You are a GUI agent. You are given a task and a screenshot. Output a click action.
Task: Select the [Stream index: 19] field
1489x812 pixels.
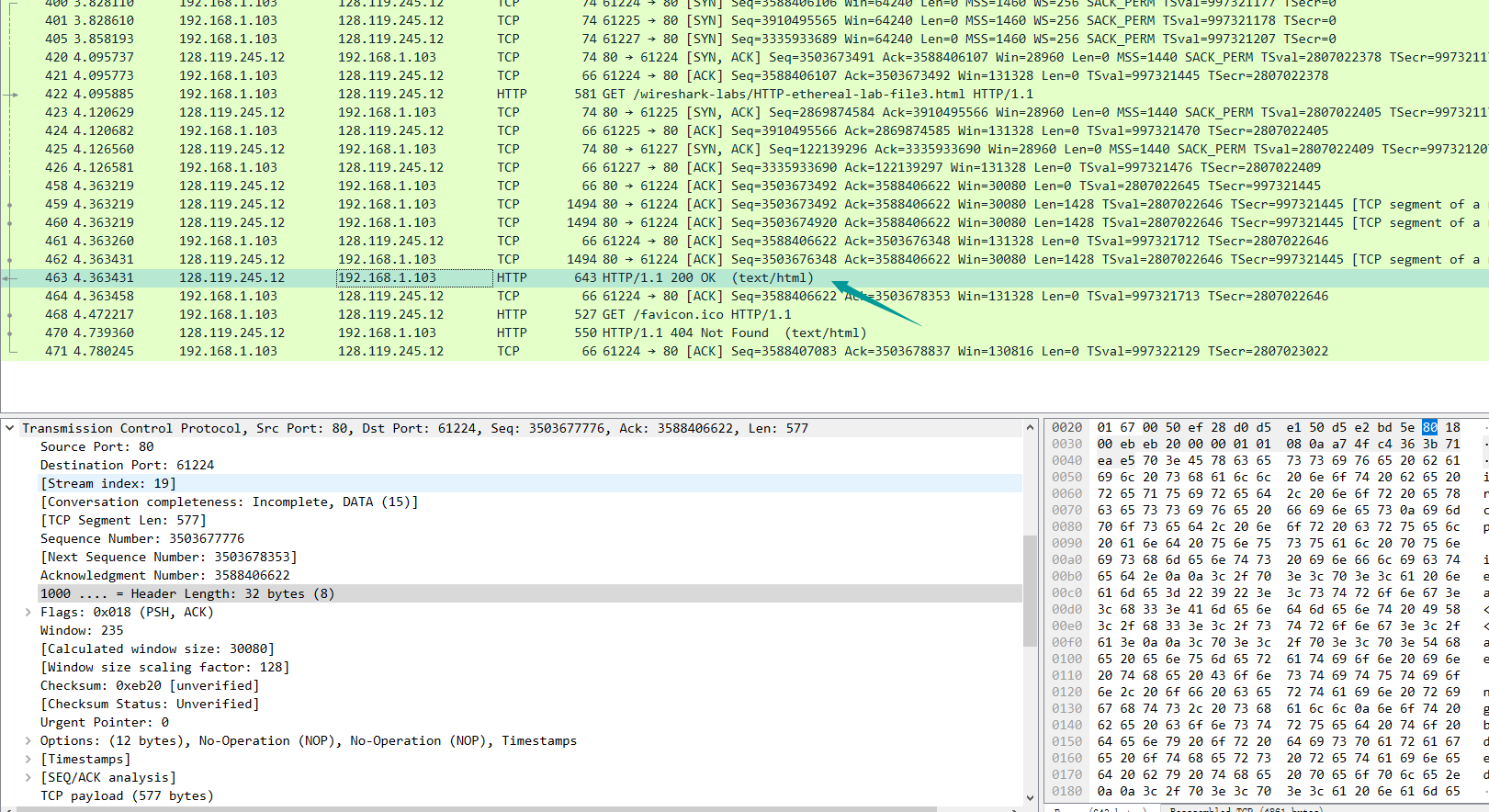point(107,483)
